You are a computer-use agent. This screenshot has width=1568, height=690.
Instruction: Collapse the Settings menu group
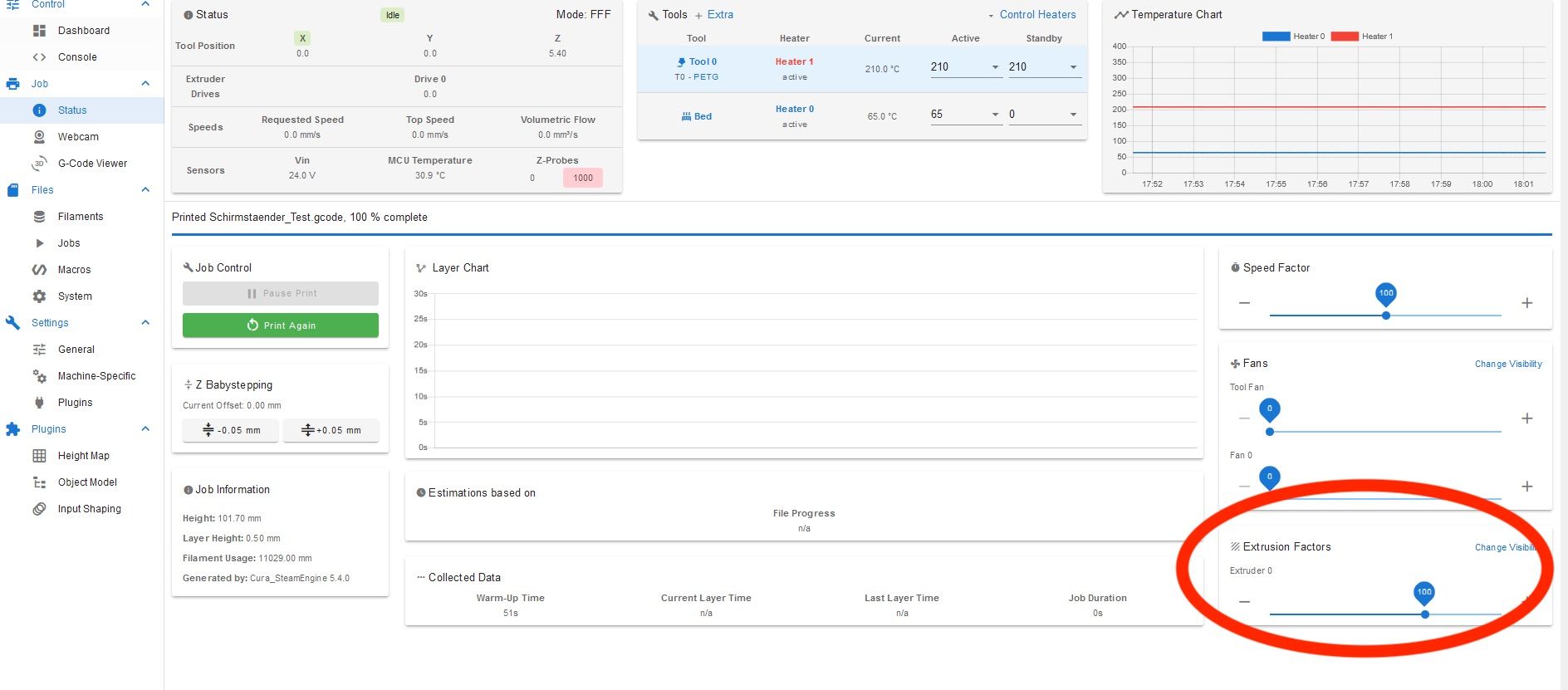(x=145, y=323)
